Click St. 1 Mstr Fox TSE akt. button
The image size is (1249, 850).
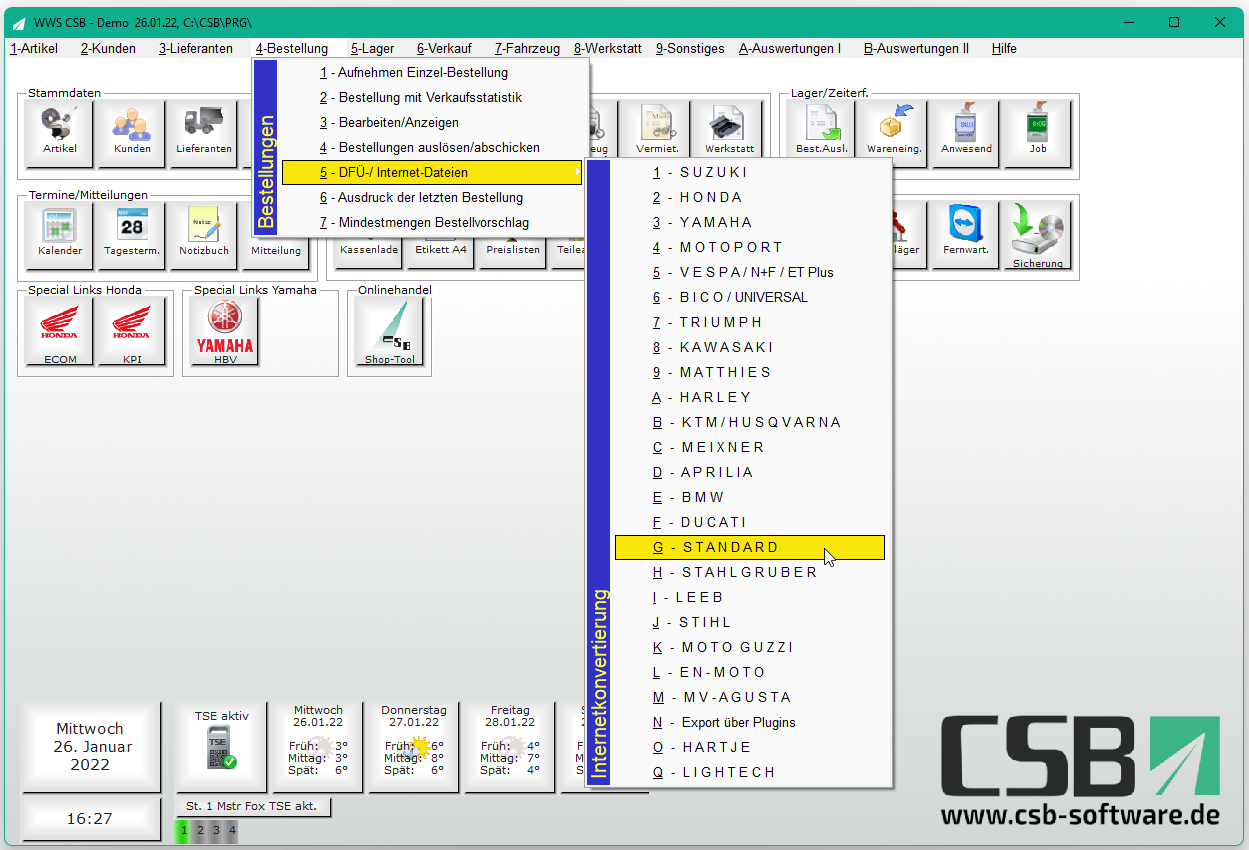(252, 807)
